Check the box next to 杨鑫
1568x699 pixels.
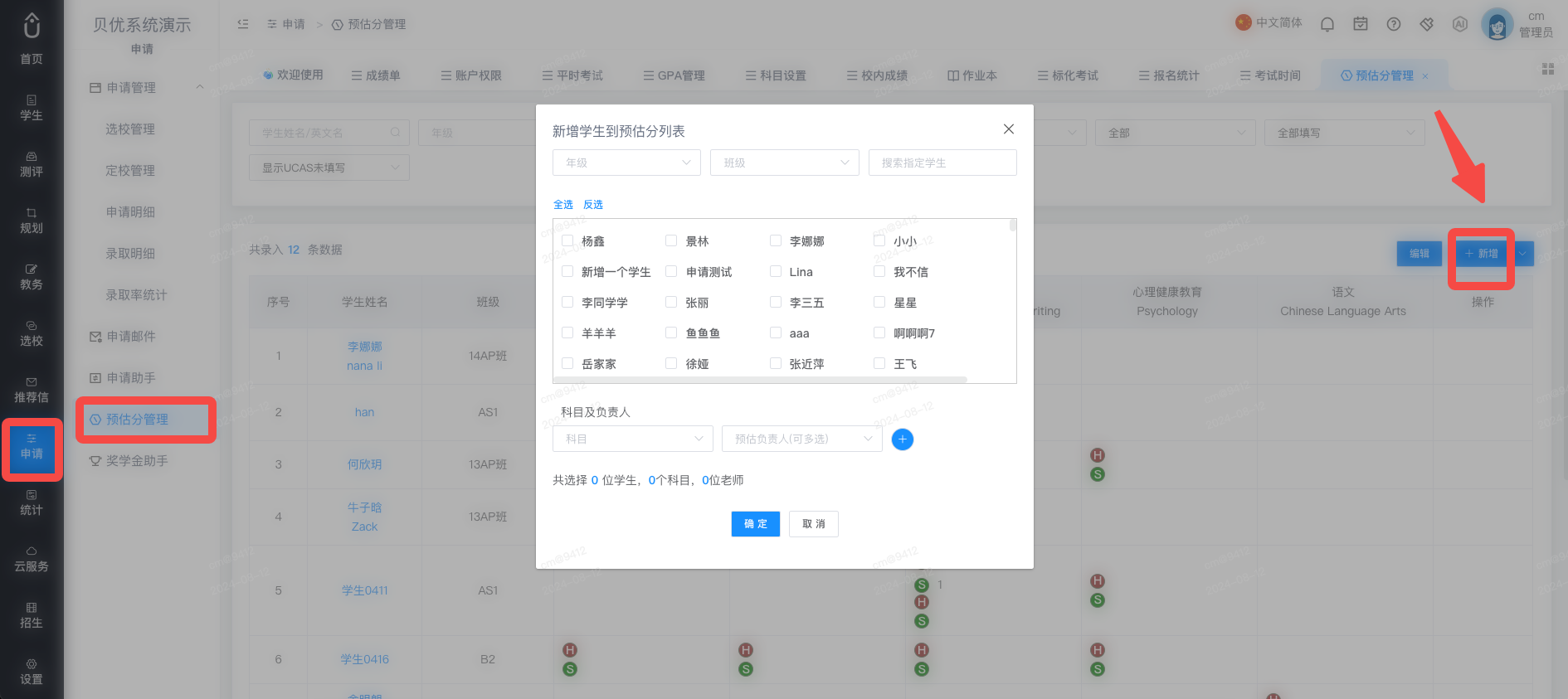click(x=567, y=240)
